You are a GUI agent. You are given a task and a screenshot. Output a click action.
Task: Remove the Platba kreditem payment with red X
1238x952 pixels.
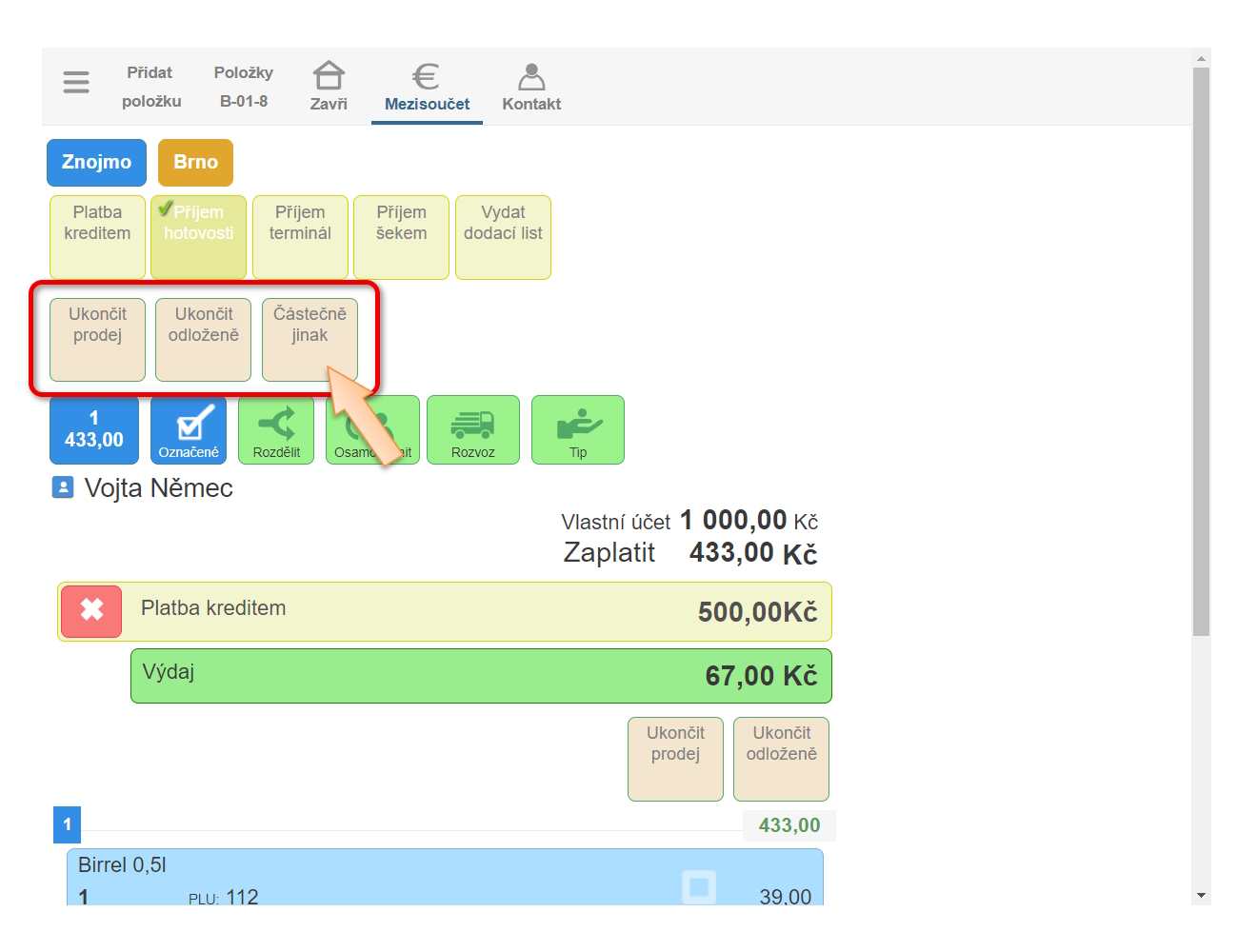91,610
